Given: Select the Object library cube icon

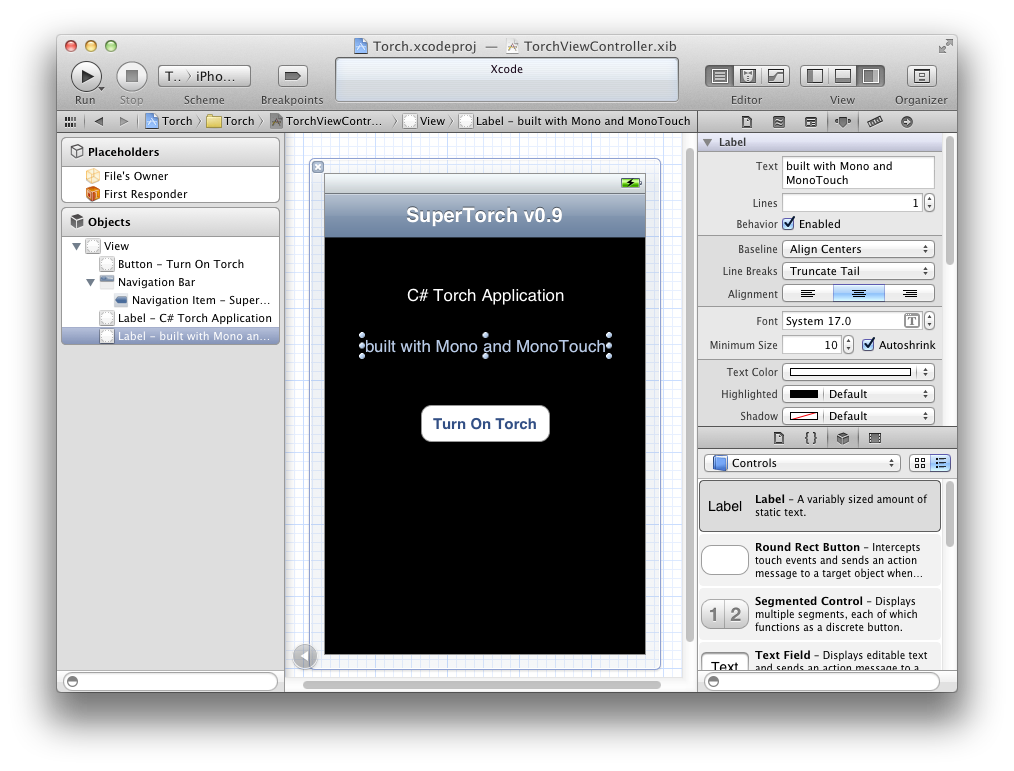Looking at the screenshot, I should [x=843, y=438].
